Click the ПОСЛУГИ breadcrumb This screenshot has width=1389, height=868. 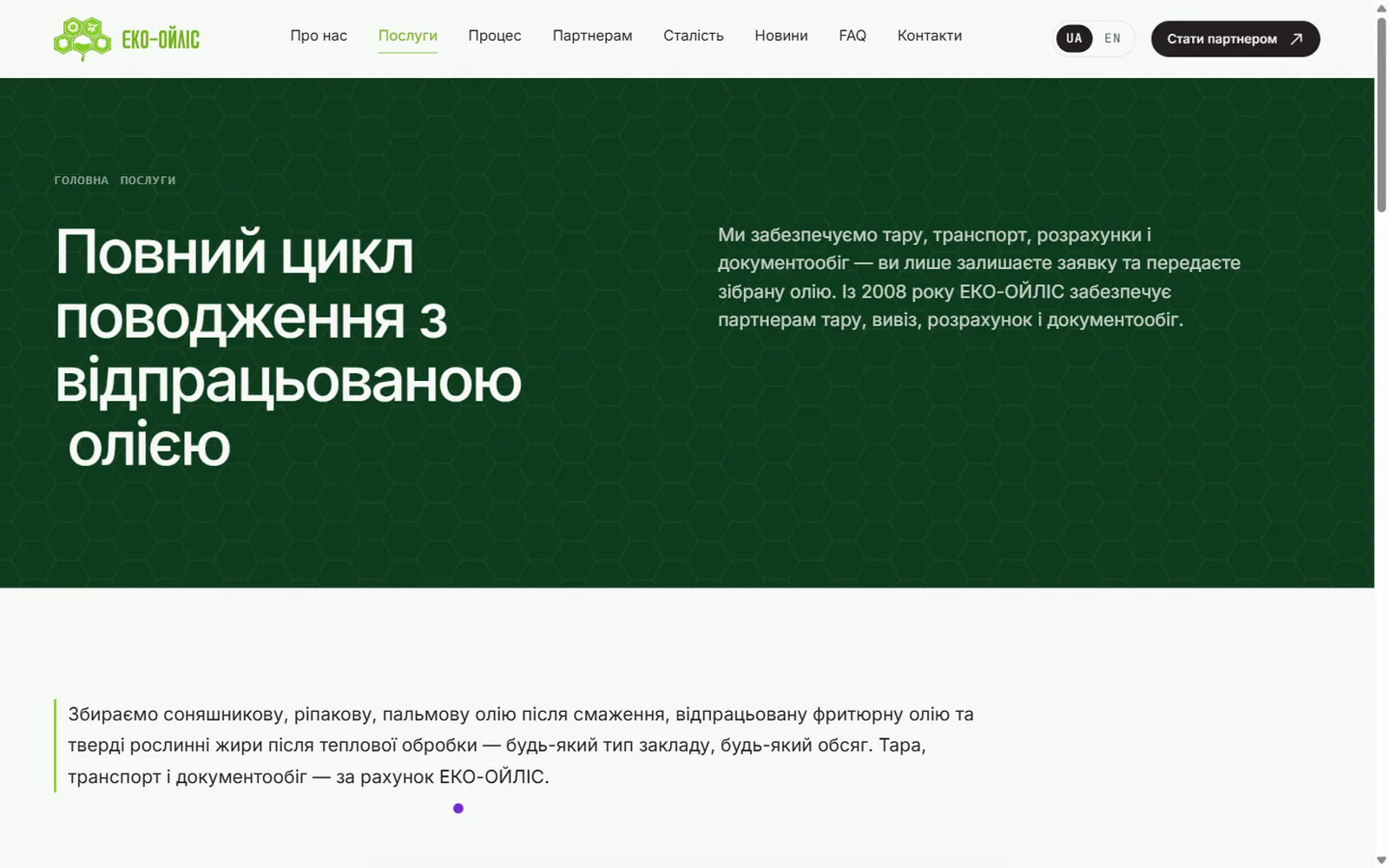coord(148,181)
